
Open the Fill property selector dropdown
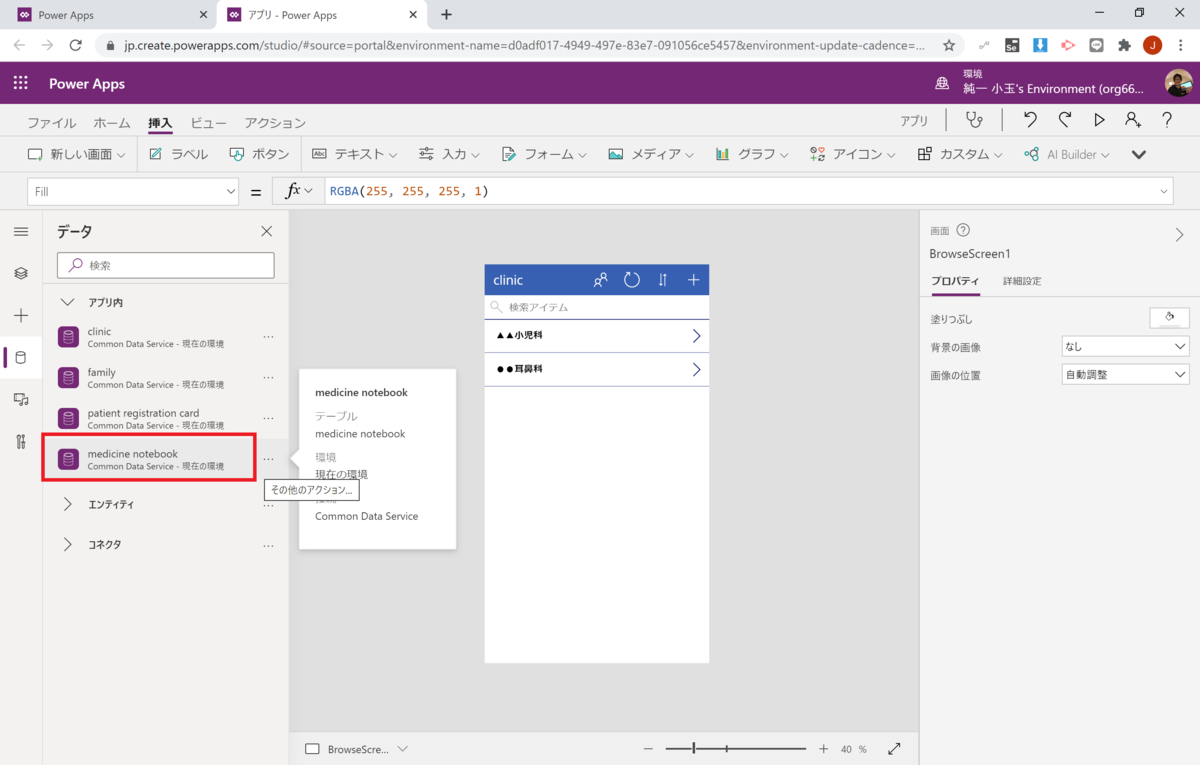133,191
